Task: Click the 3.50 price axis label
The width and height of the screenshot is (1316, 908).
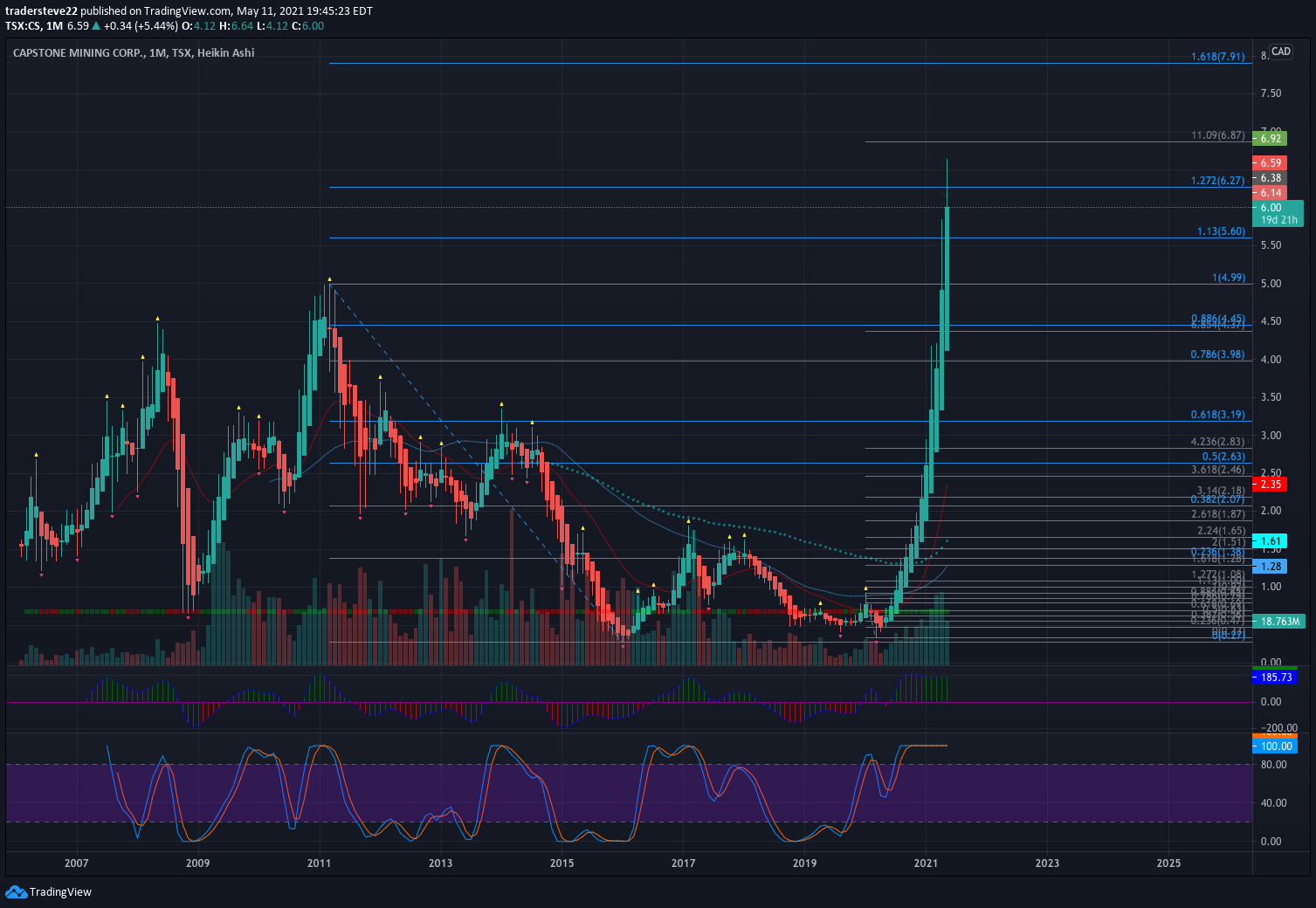Action: (x=1271, y=397)
